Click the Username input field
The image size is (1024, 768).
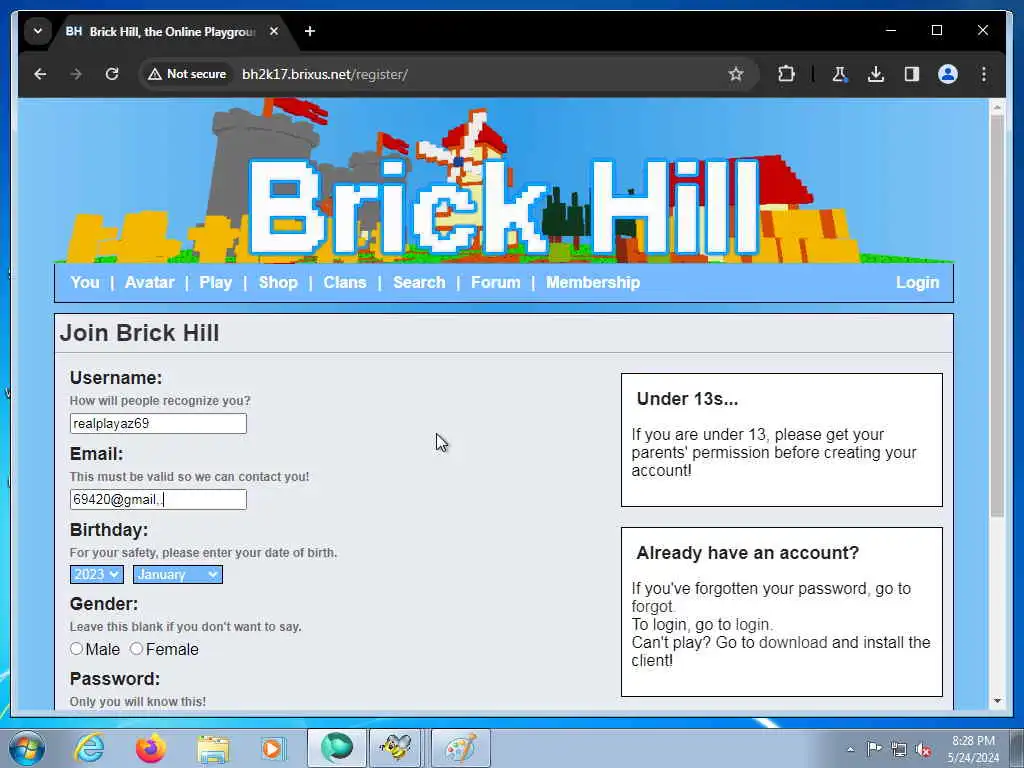point(158,423)
